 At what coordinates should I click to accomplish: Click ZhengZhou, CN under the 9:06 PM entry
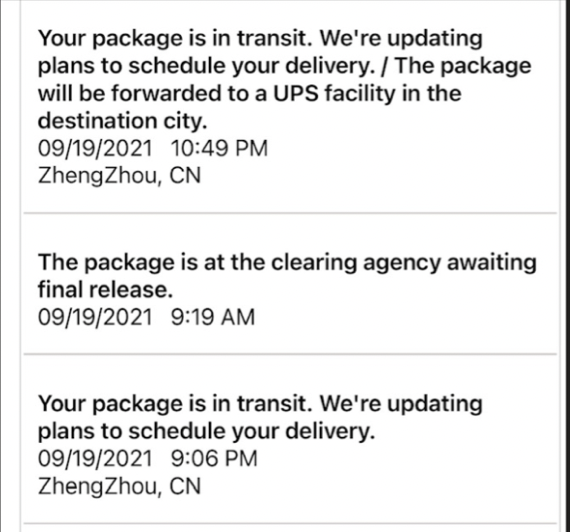click(x=119, y=486)
